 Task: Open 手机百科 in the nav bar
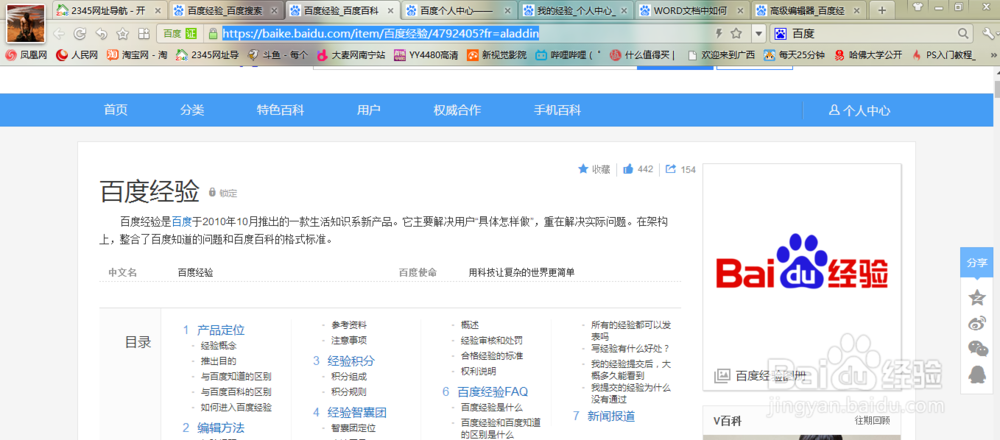pos(557,110)
